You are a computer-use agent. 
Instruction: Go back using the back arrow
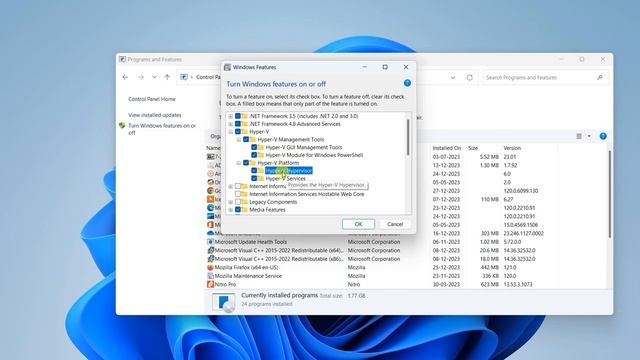[125, 77]
